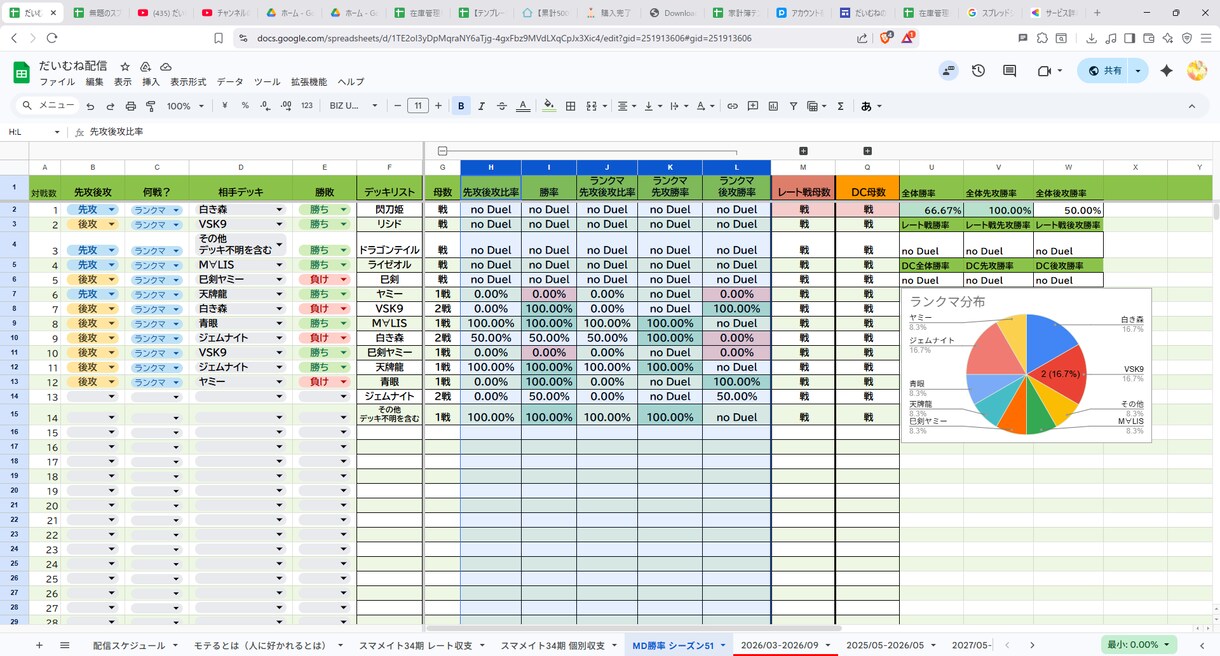Open the 拡張機能 menu
This screenshot has height=656, width=1220.
[309, 82]
